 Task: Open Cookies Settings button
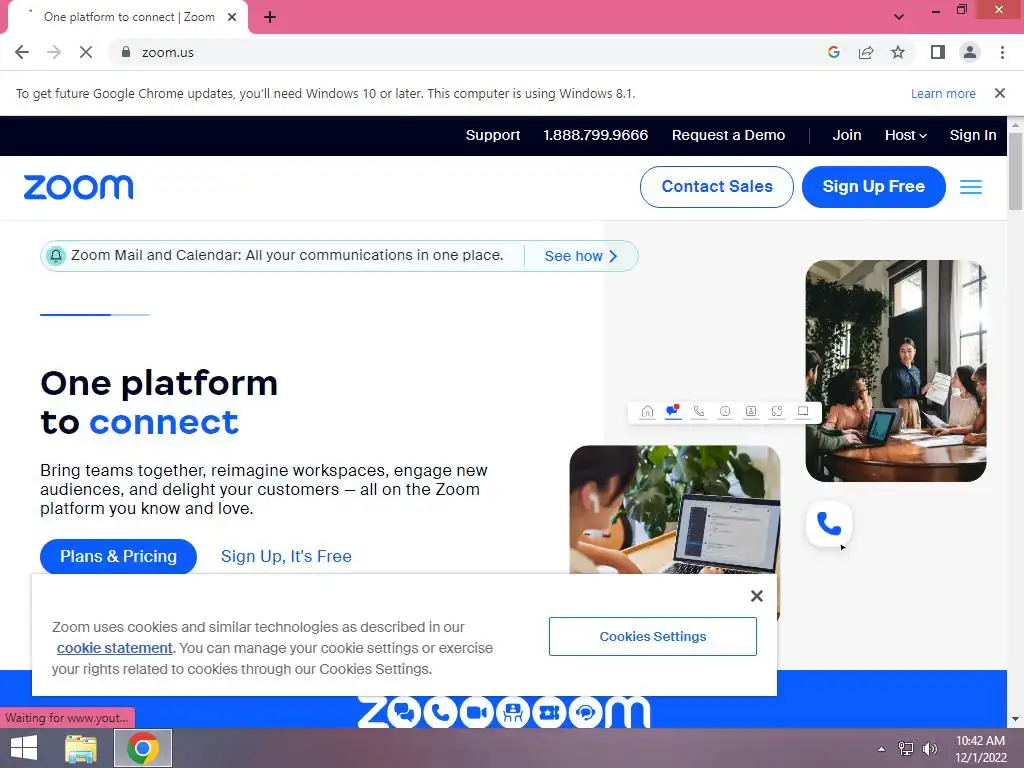[x=653, y=637]
